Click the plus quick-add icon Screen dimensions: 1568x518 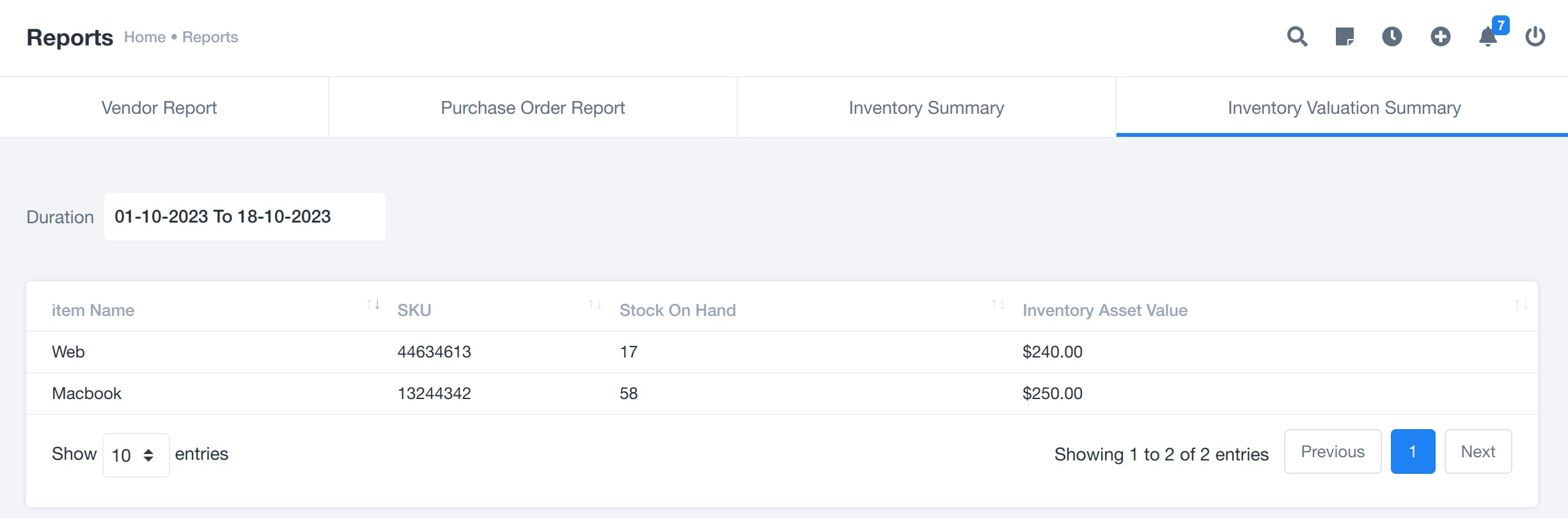1440,36
